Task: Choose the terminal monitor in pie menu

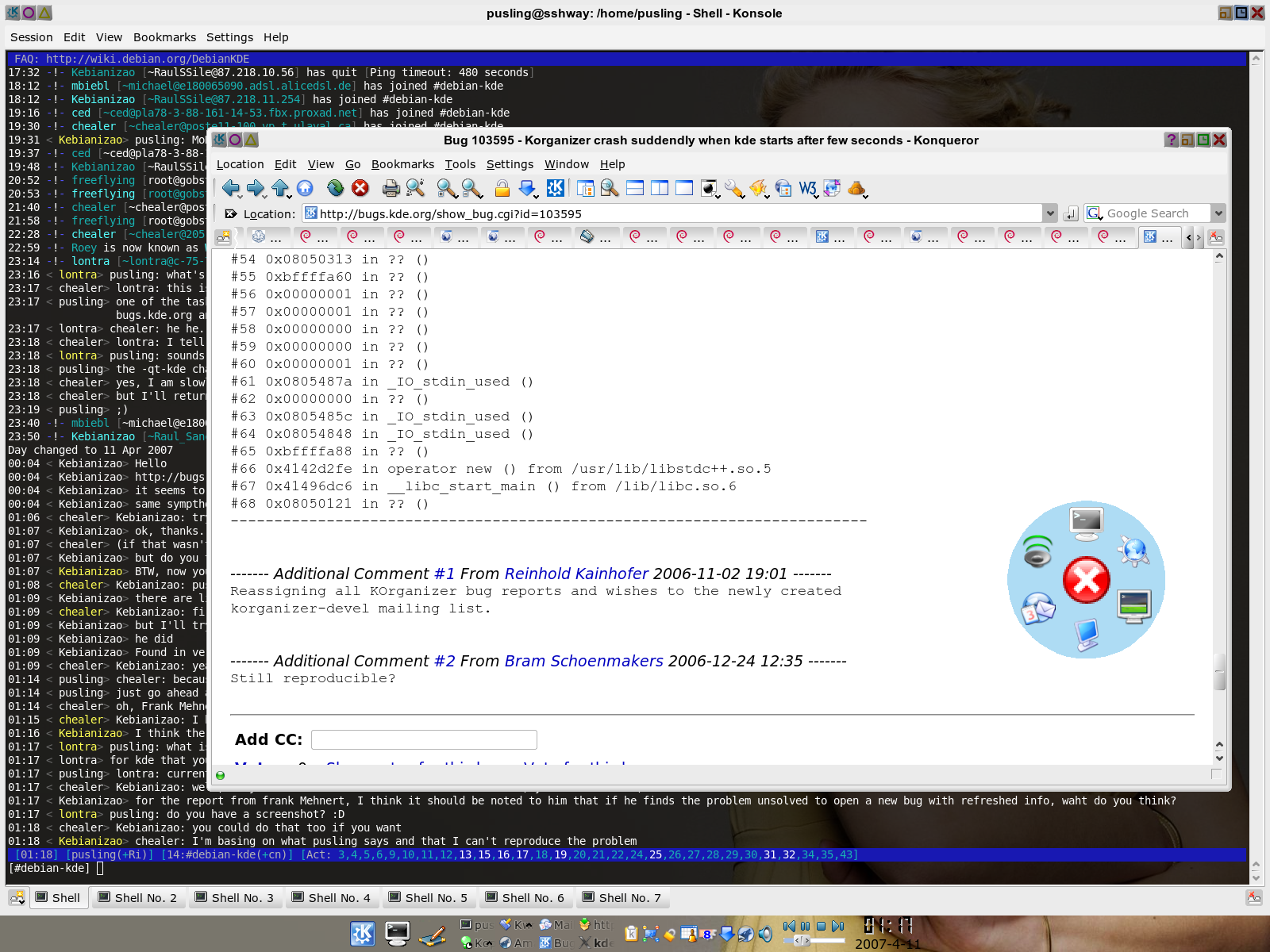Action: point(1087,523)
